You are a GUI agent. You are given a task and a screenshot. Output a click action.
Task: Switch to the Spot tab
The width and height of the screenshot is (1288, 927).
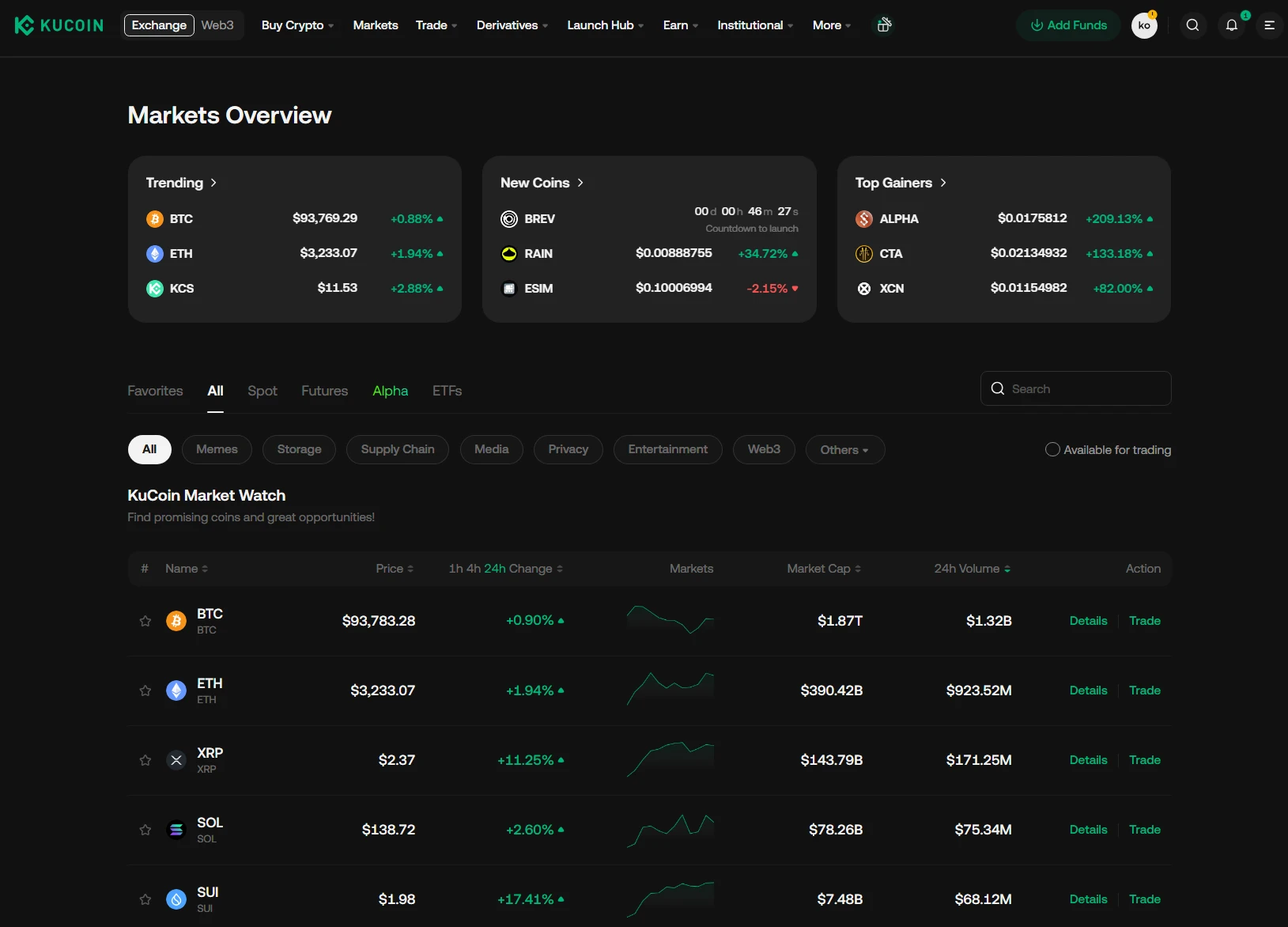pyautogui.click(x=263, y=391)
